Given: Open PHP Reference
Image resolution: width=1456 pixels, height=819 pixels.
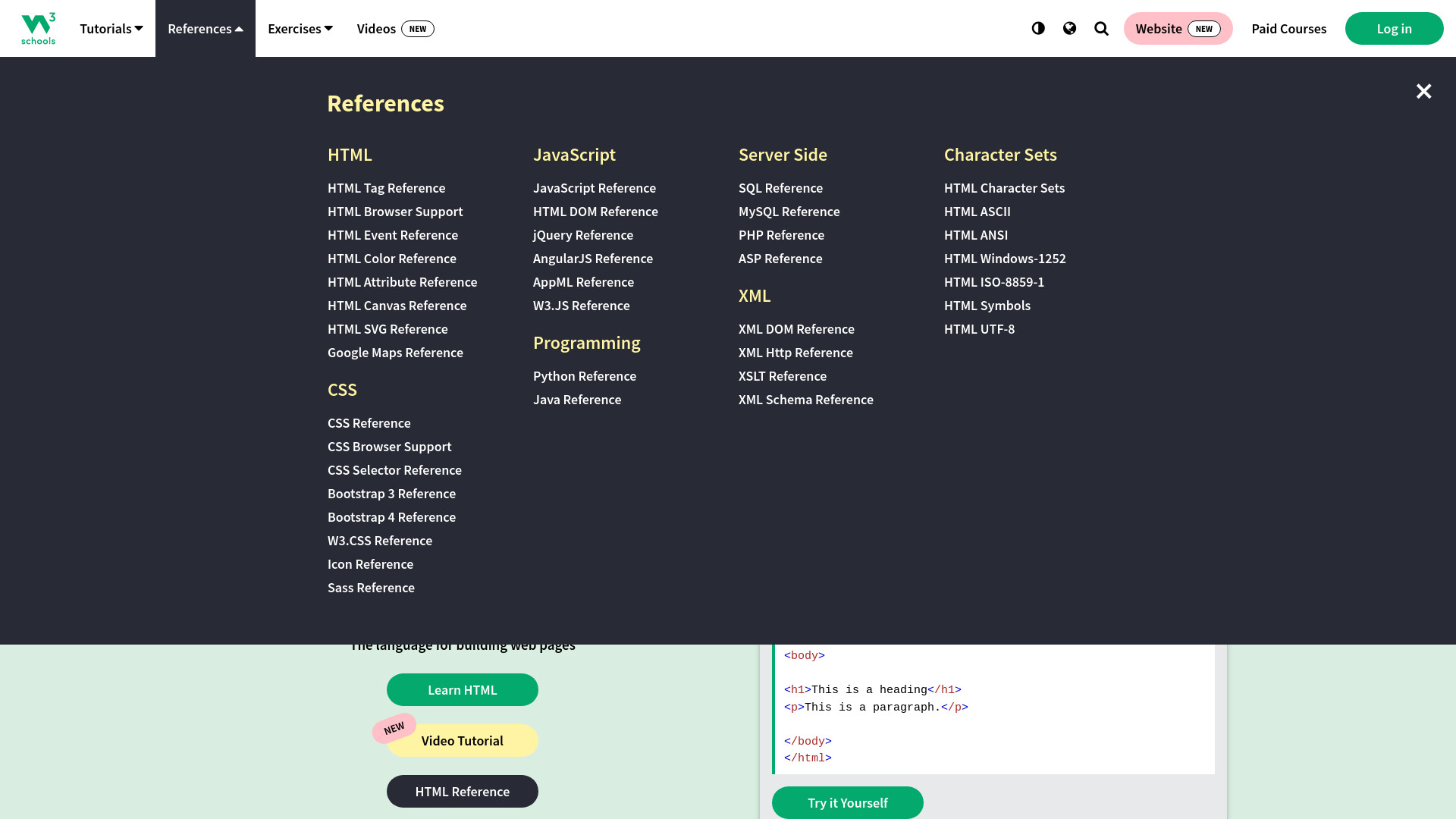Looking at the screenshot, I should pyautogui.click(x=781, y=235).
